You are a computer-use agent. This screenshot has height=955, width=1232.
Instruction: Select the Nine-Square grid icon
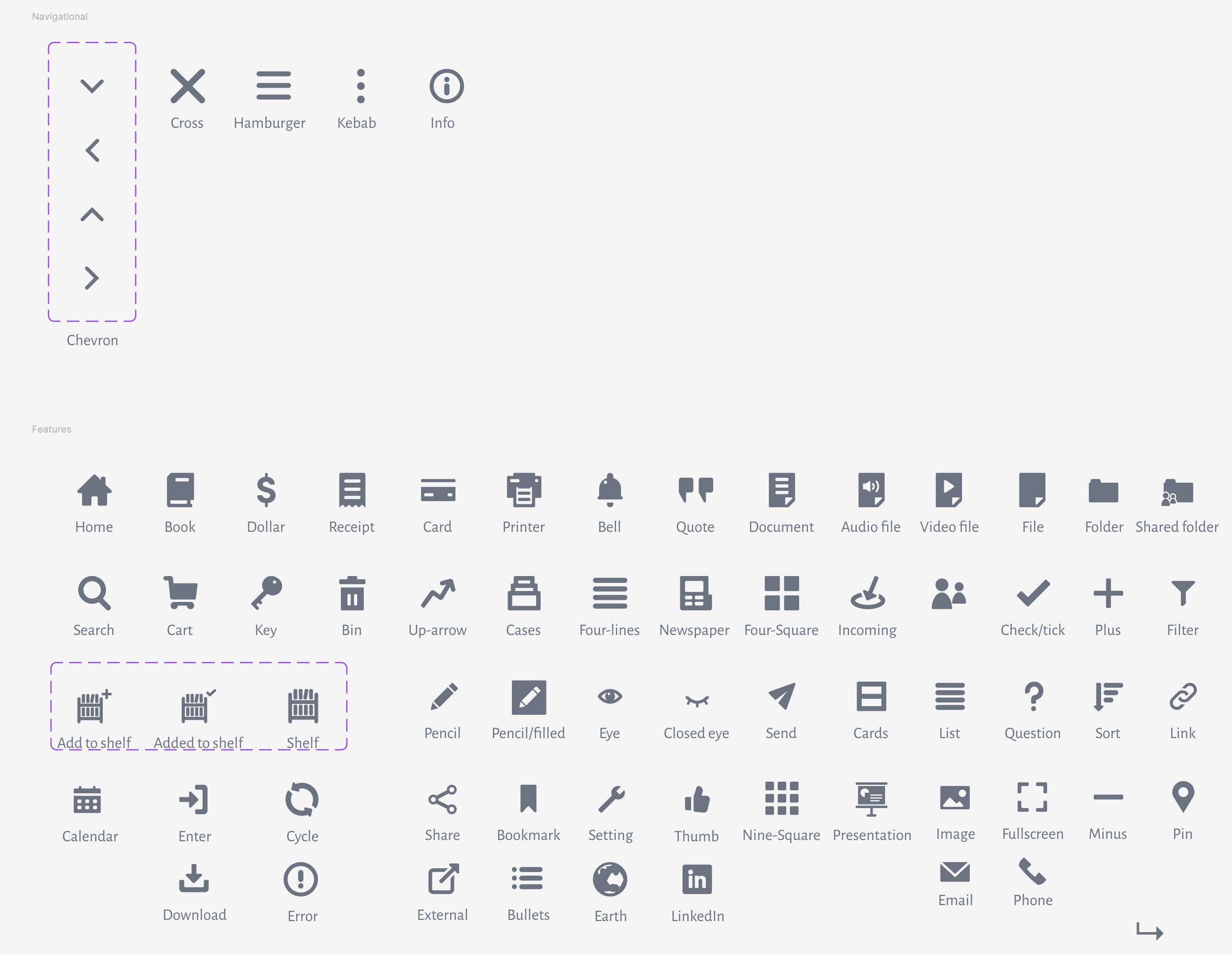tap(782, 799)
